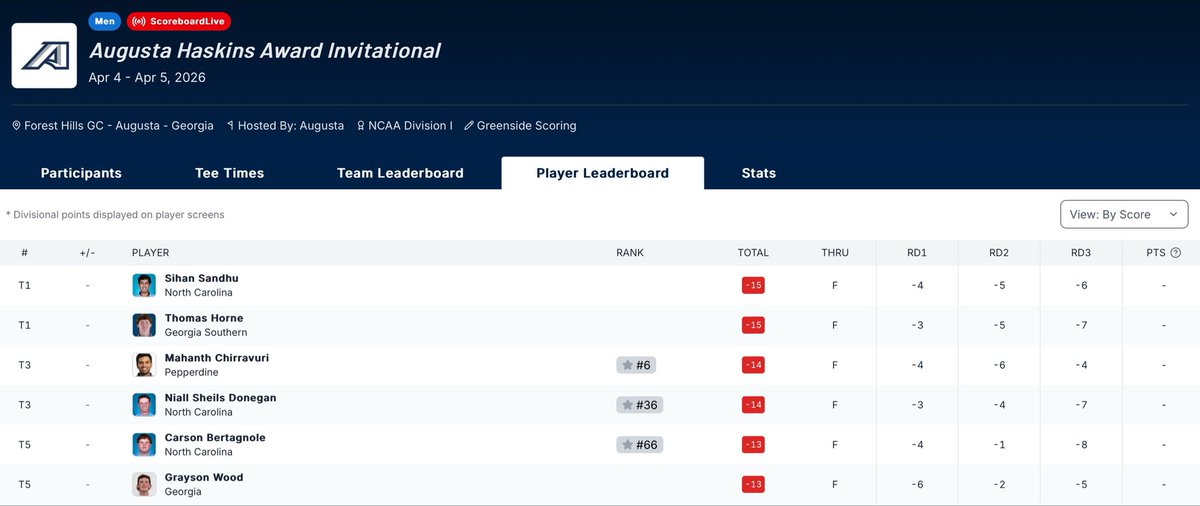
Task: Open the Team Leaderboard tab
Action: tap(400, 173)
